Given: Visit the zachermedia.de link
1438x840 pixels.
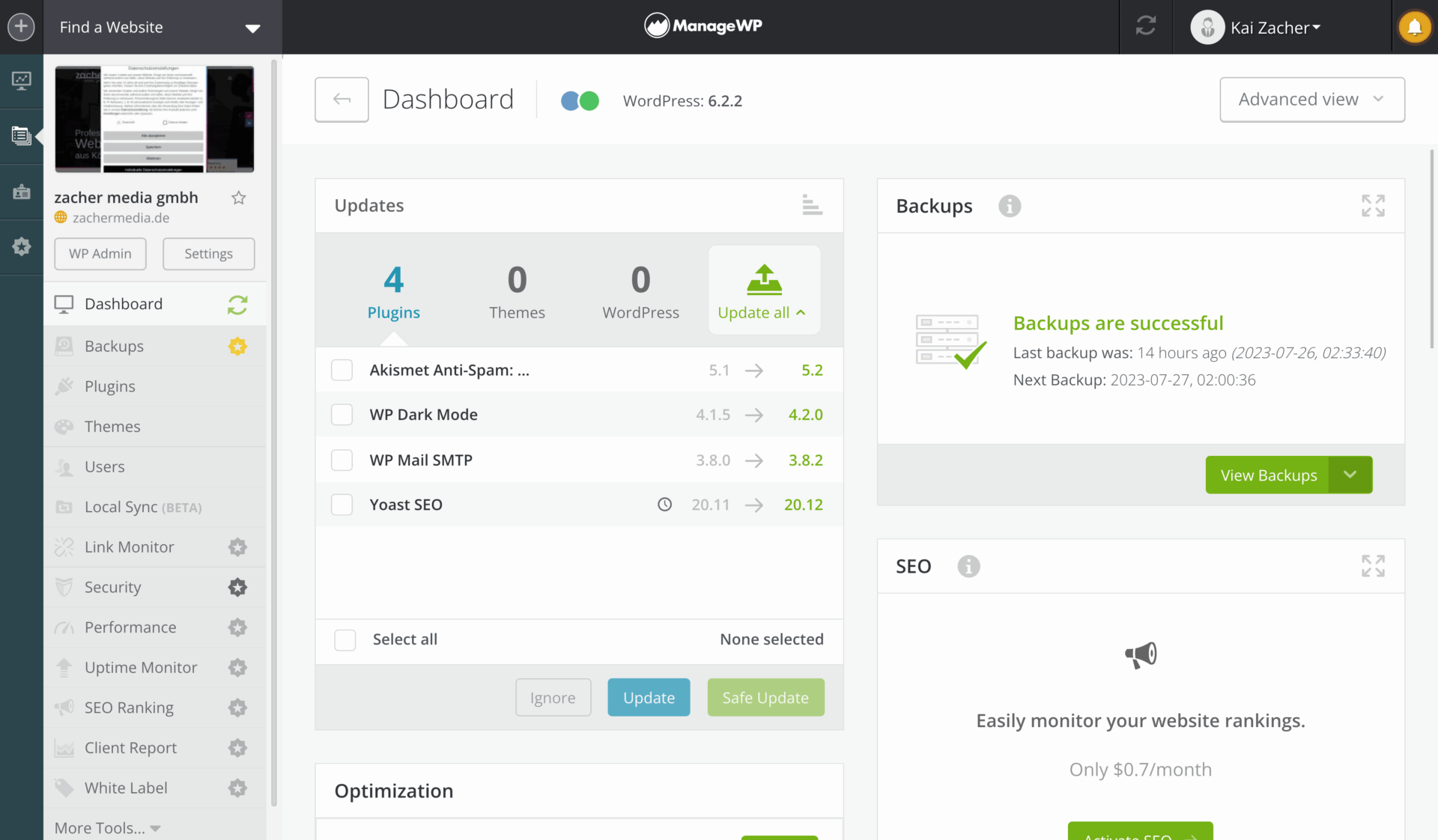Looking at the screenshot, I should click(121, 218).
